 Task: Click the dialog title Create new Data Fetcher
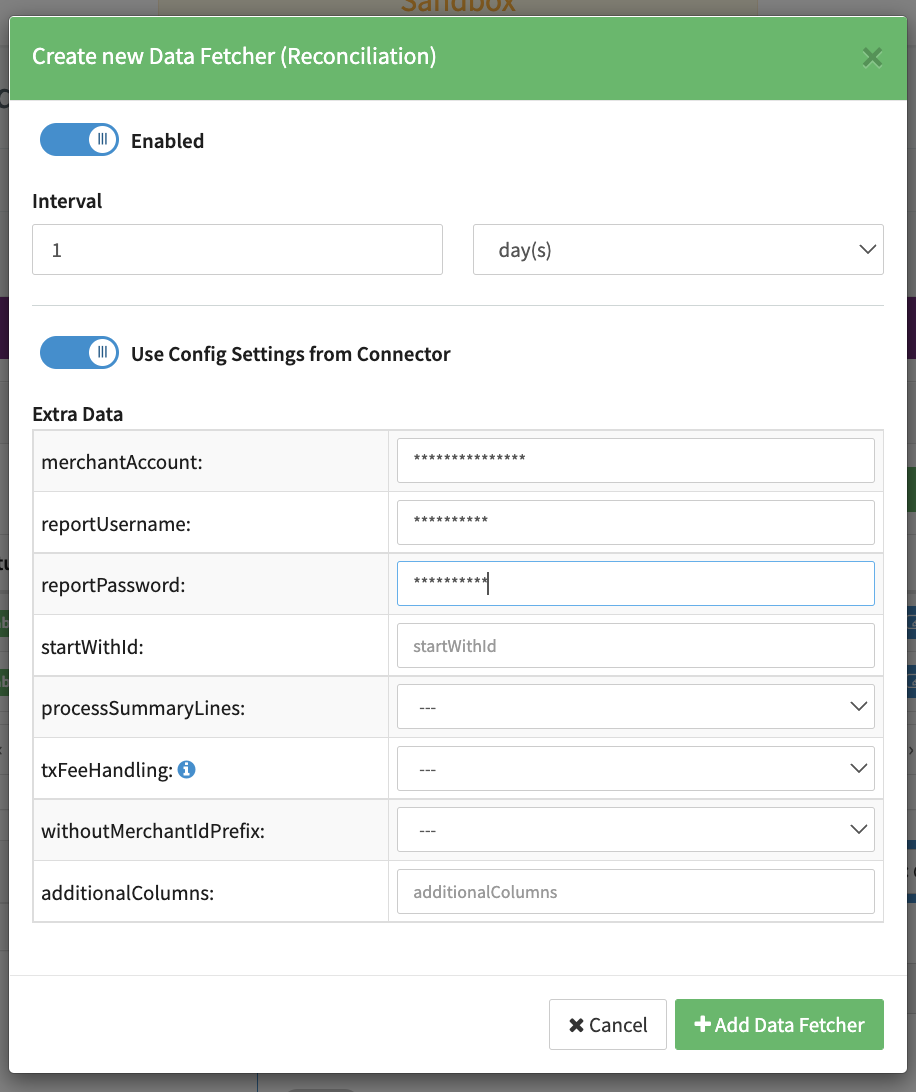[x=234, y=56]
